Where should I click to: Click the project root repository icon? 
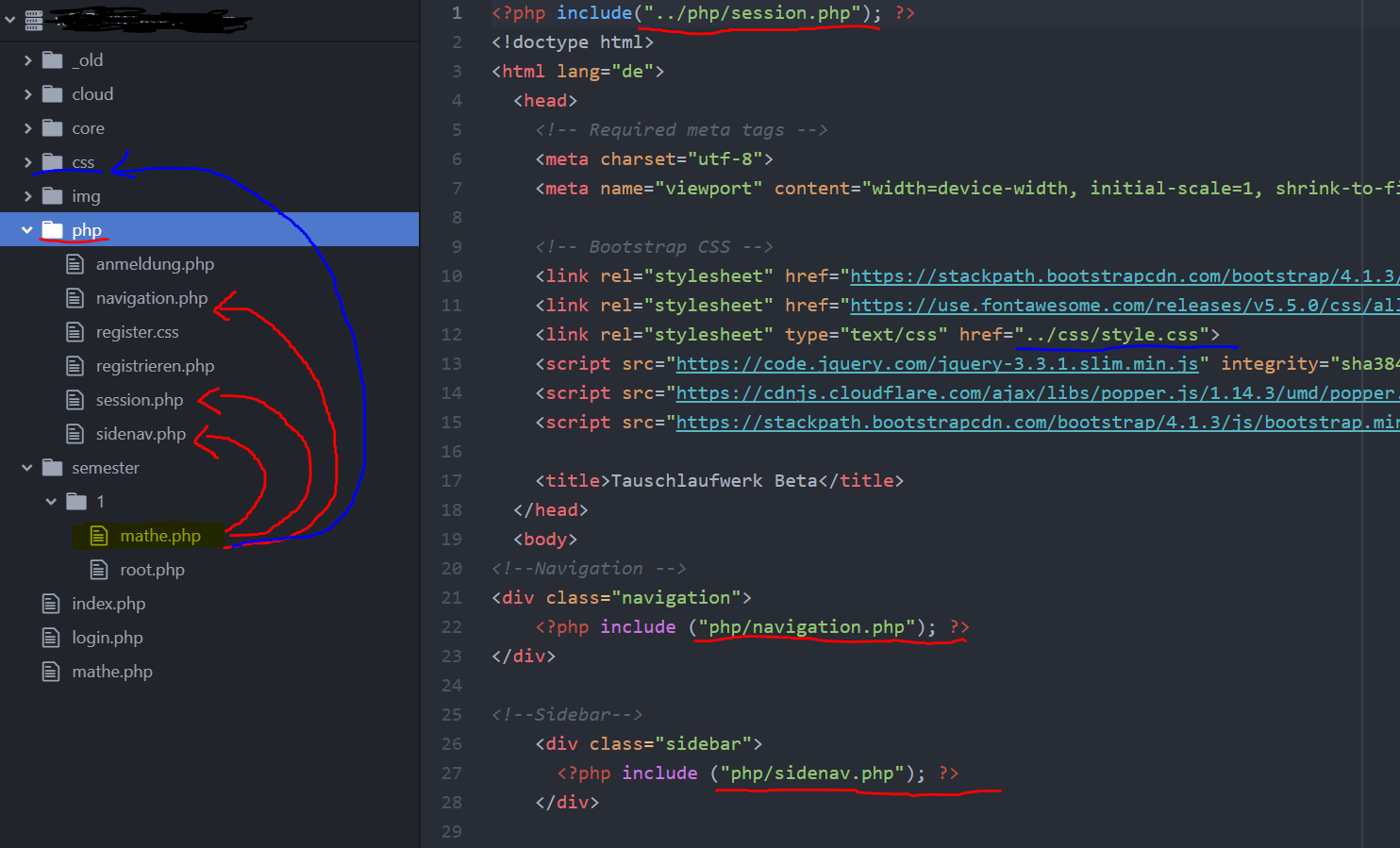click(33, 19)
